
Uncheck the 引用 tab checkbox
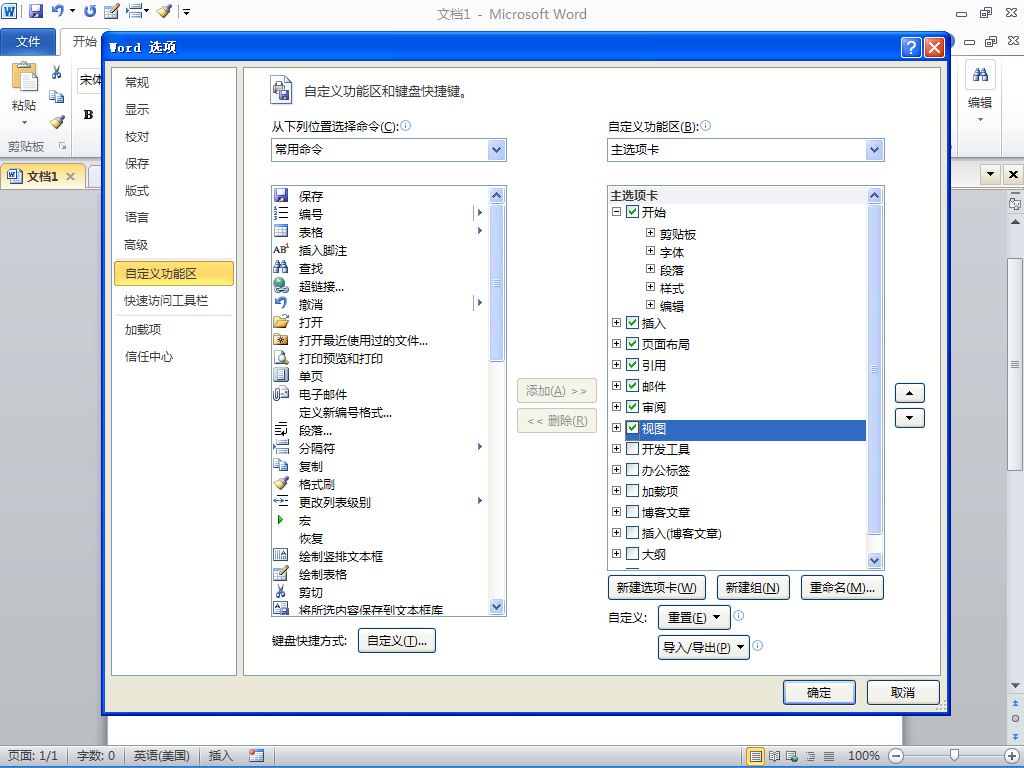click(632, 364)
